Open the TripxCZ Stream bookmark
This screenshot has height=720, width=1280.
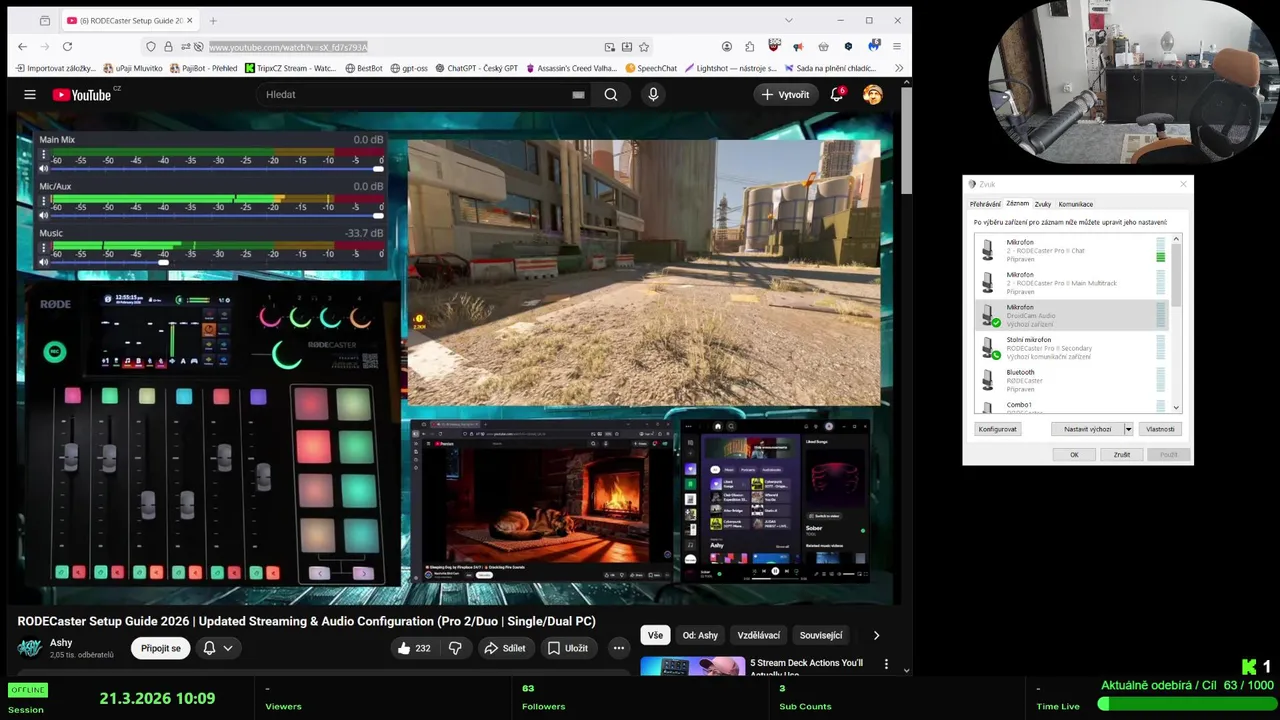[291, 68]
